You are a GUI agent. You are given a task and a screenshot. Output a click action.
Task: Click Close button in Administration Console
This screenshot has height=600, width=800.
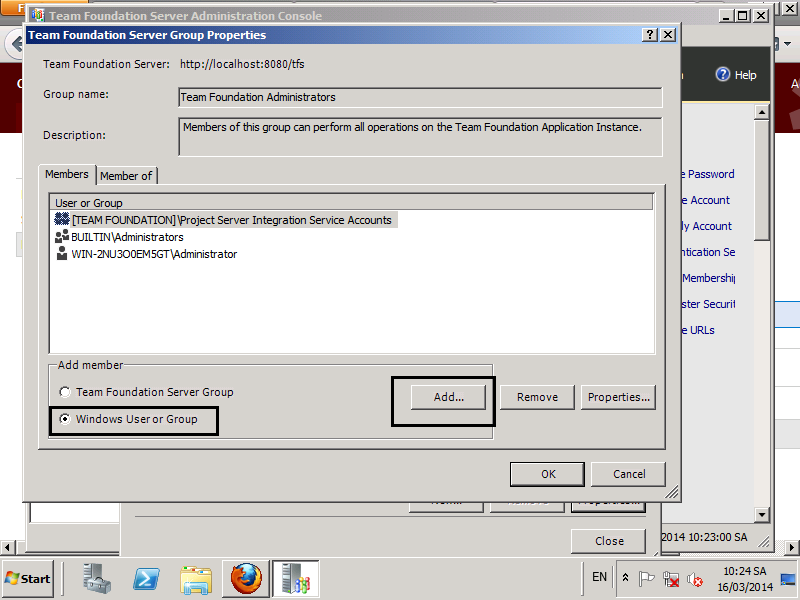(609, 541)
